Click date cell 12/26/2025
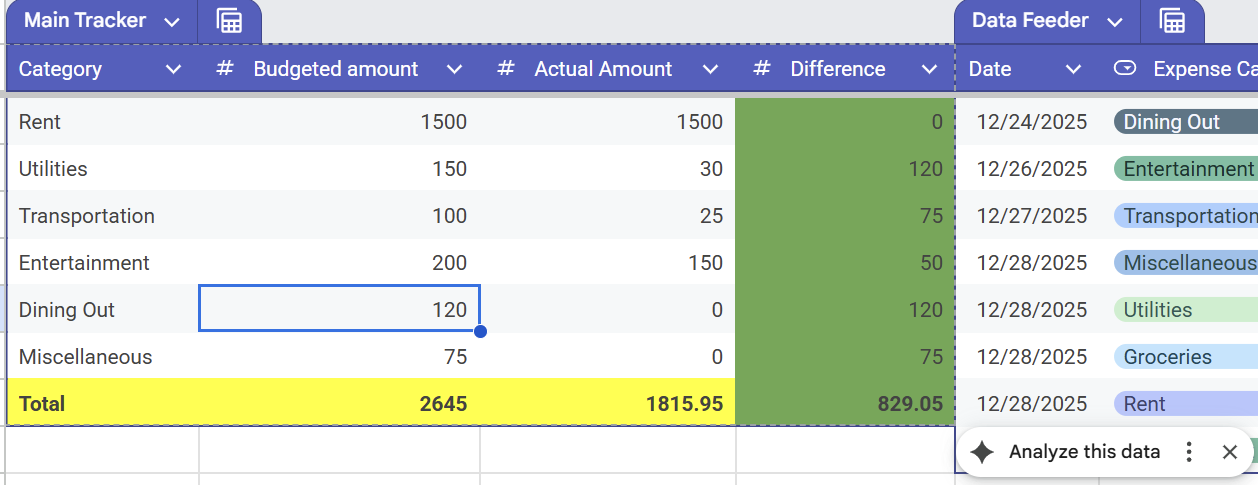 tap(1030, 169)
